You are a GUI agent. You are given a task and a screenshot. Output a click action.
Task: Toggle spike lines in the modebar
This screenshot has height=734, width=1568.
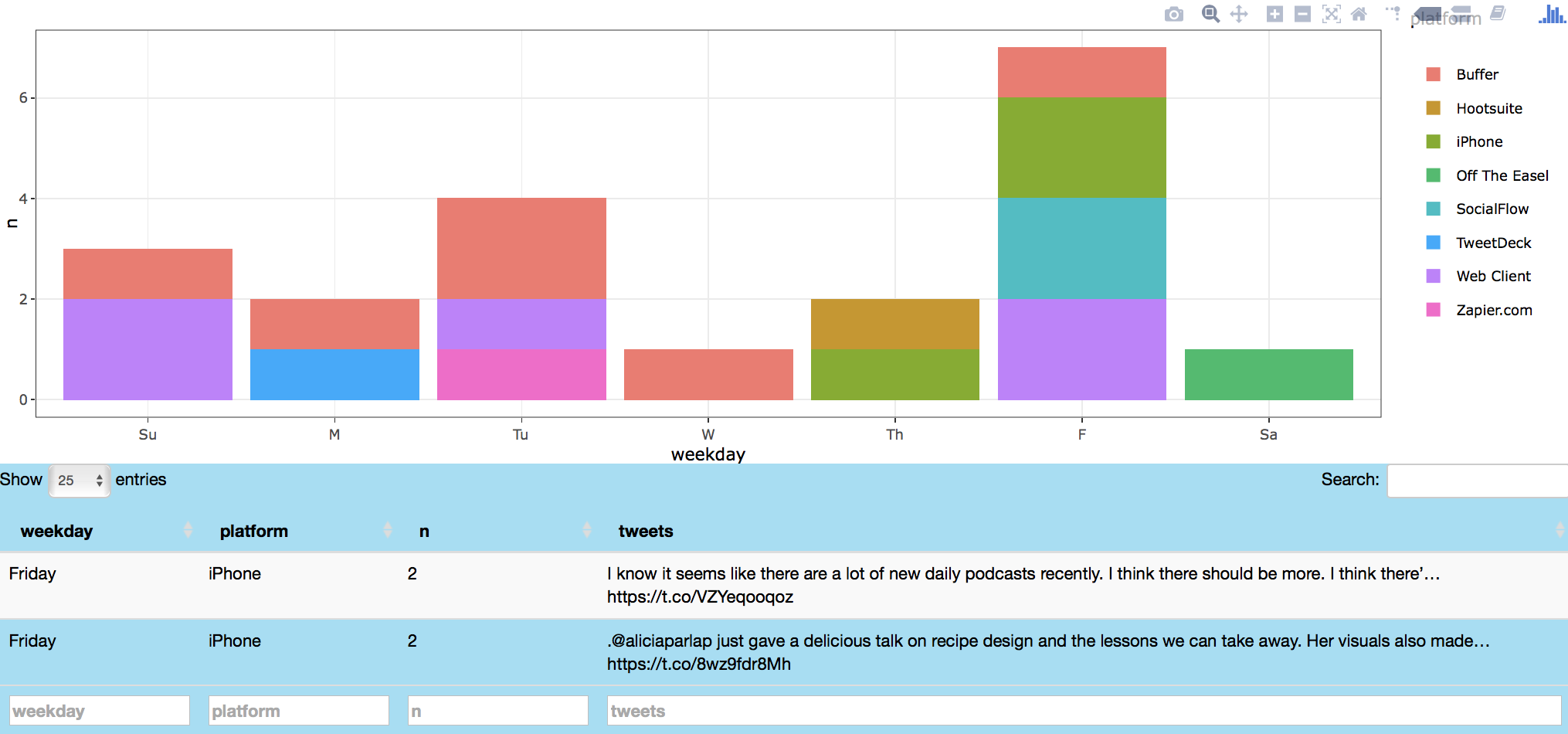click(1393, 14)
